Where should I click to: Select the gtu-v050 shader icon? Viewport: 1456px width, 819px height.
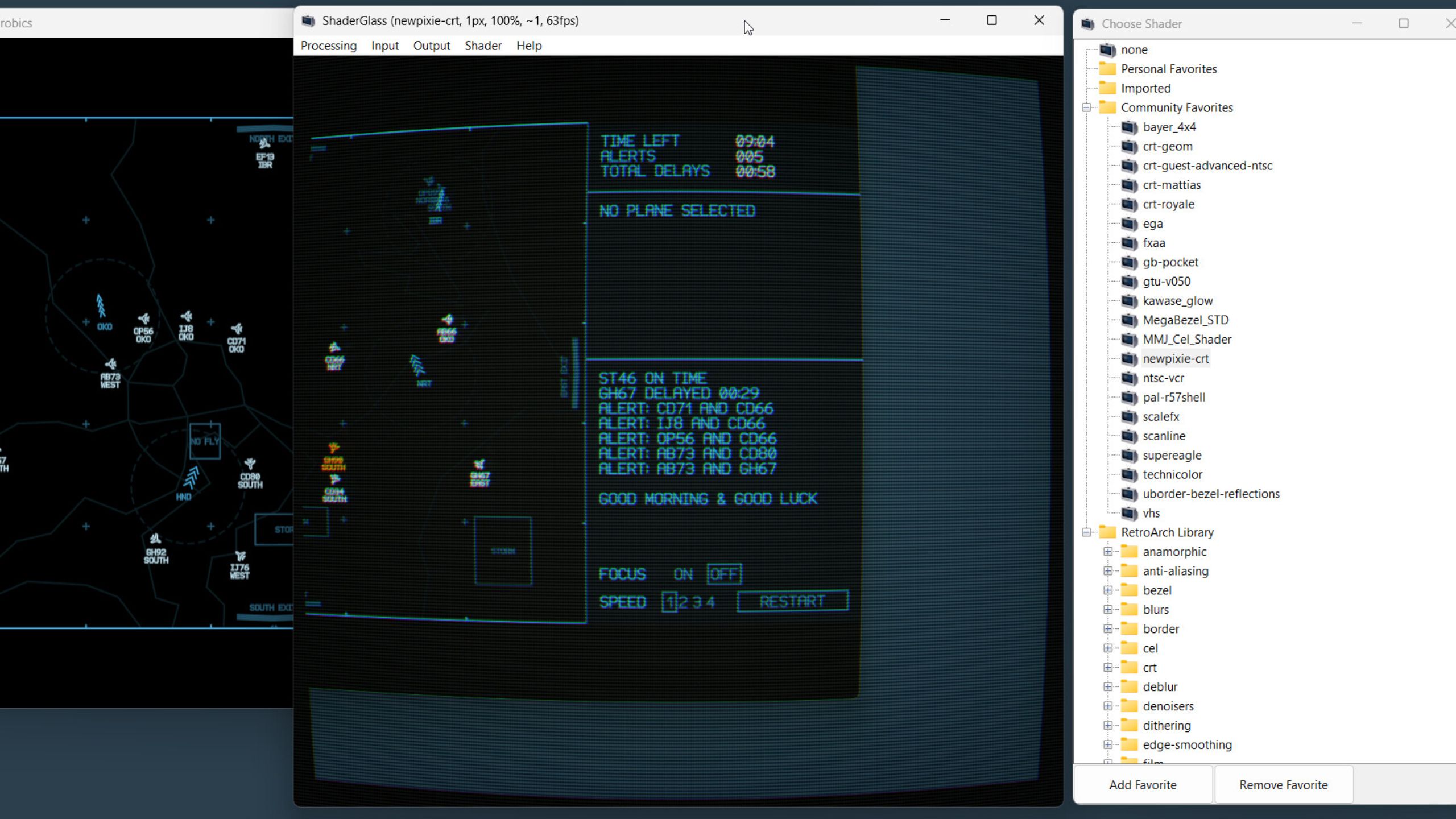click(x=1129, y=282)
